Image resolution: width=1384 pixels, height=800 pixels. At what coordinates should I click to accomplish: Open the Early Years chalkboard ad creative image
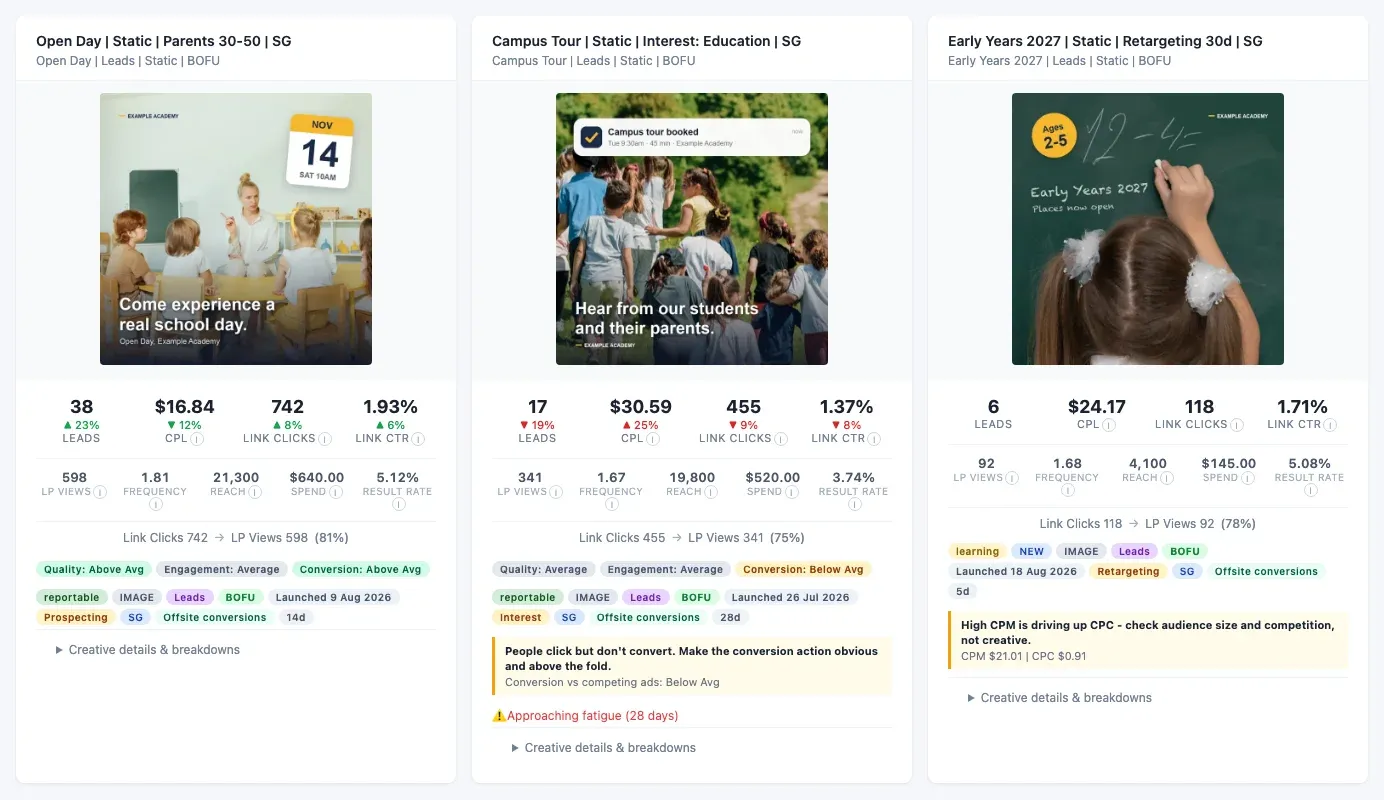click(x=1148, y=229)
